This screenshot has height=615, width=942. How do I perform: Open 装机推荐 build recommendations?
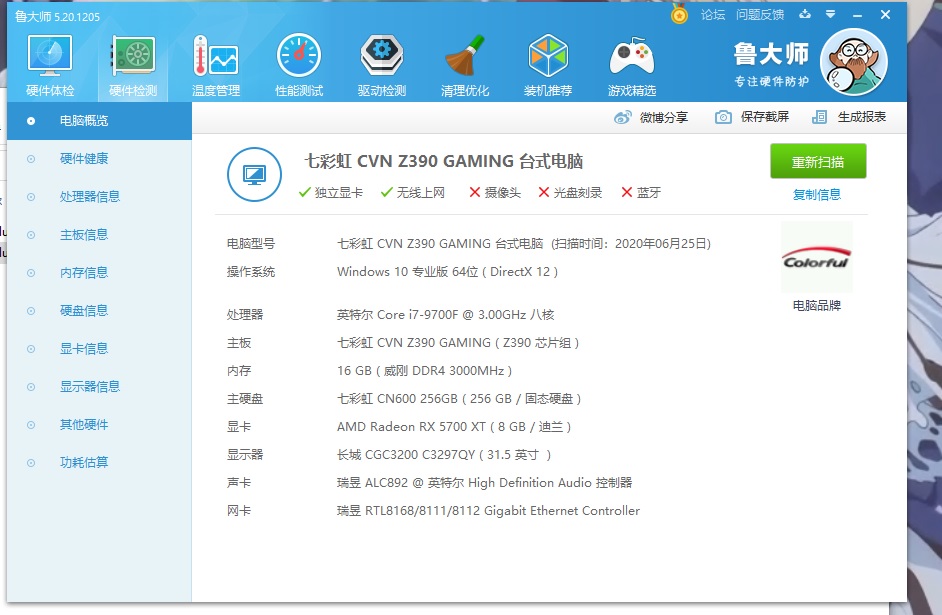(547, 65)
